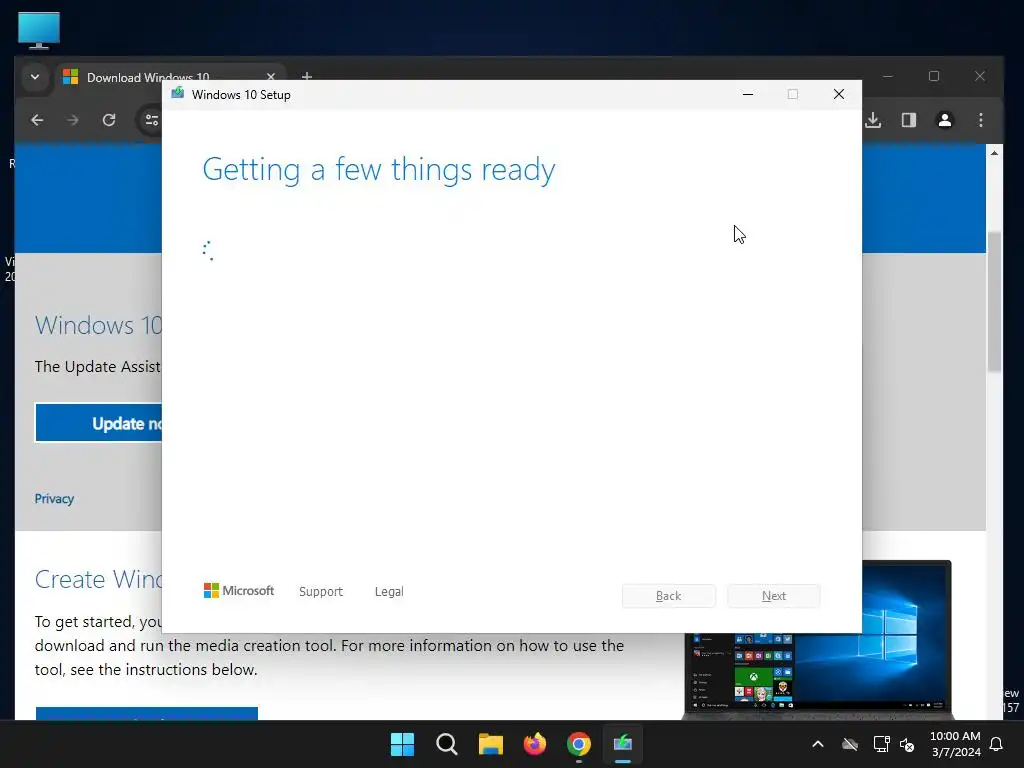
Task: Open Chrome downloads icon
Action: coord(873,120)
